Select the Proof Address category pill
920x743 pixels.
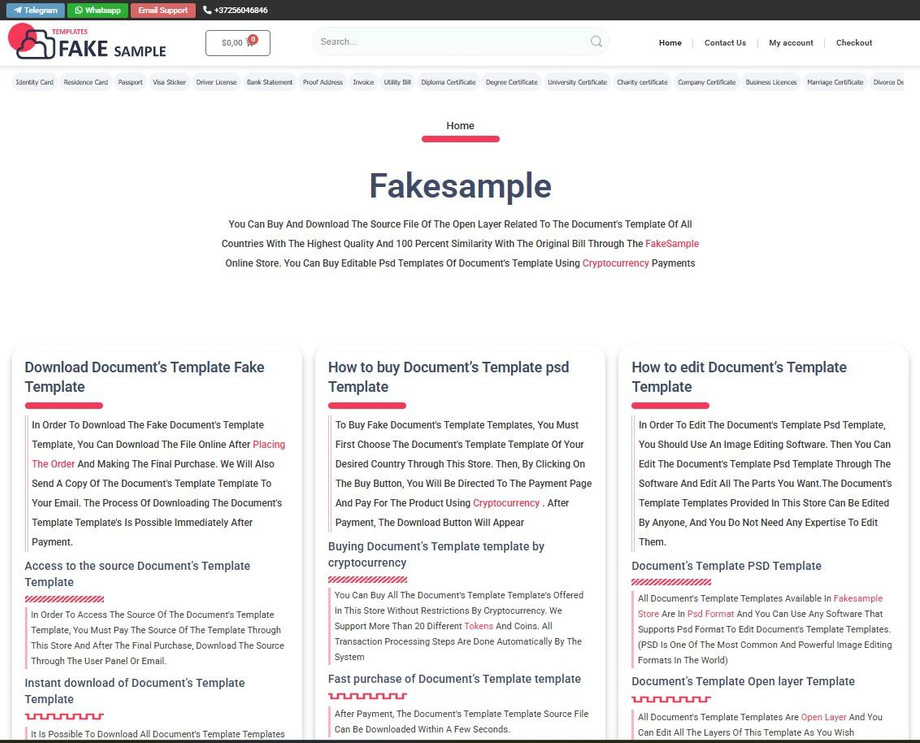[323, 82]
